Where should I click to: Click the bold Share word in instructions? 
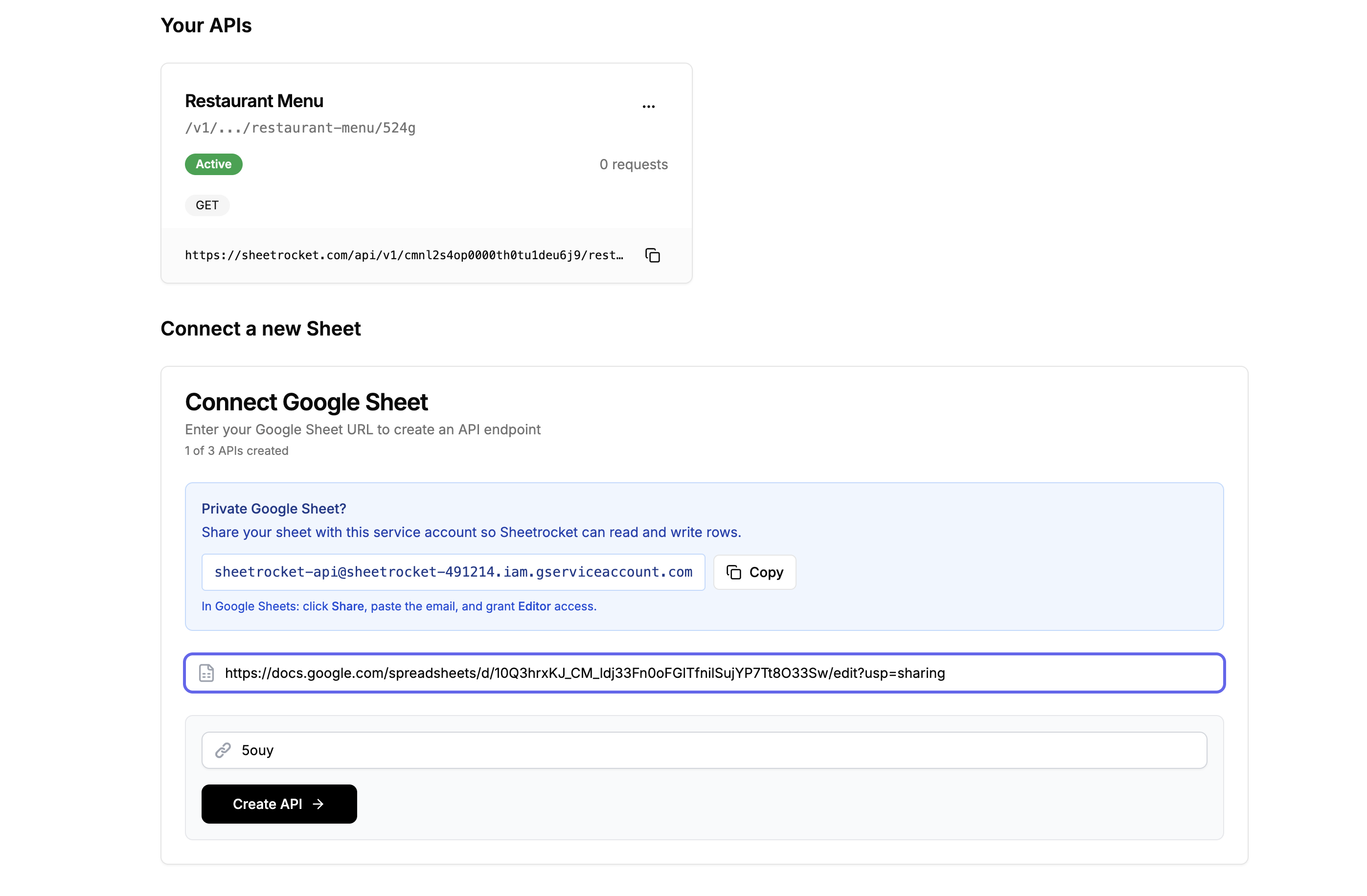pos(347,606)
